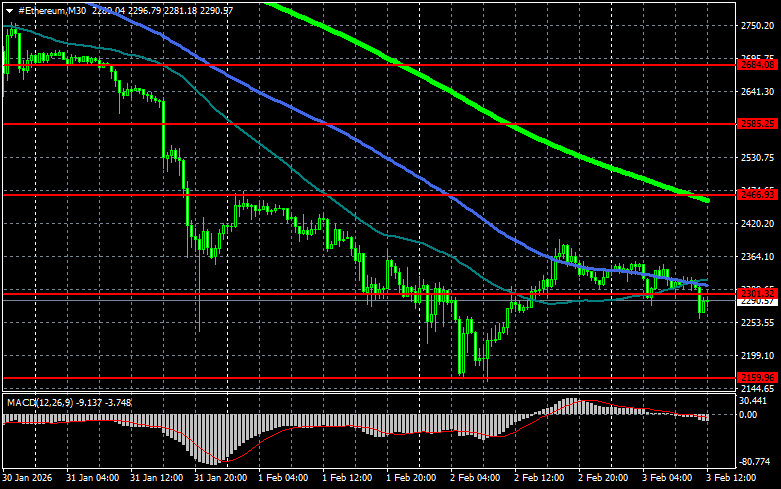The height and width of the screenshot is (489, 781).
Task: Click the 3 Feb 04:00 time label
Action: pyautogui.click(x=667, y=478)
